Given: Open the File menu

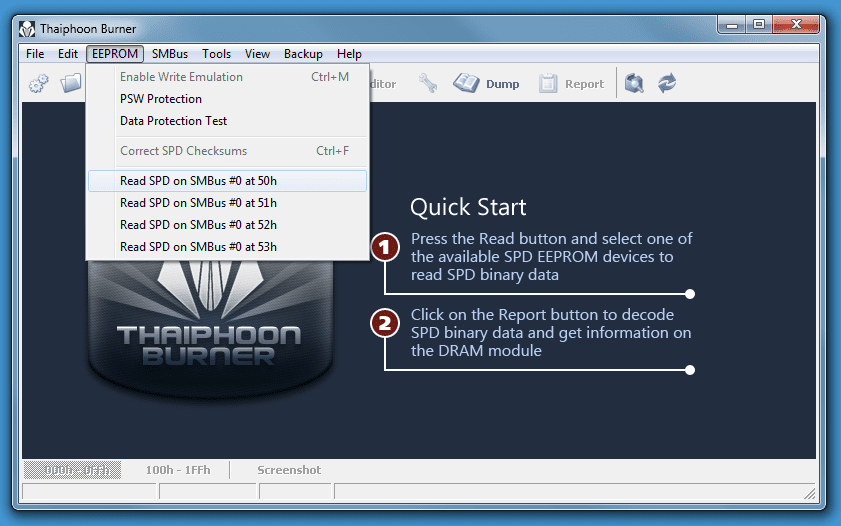Looking at the screenshot, I should [x=35, y=54].
